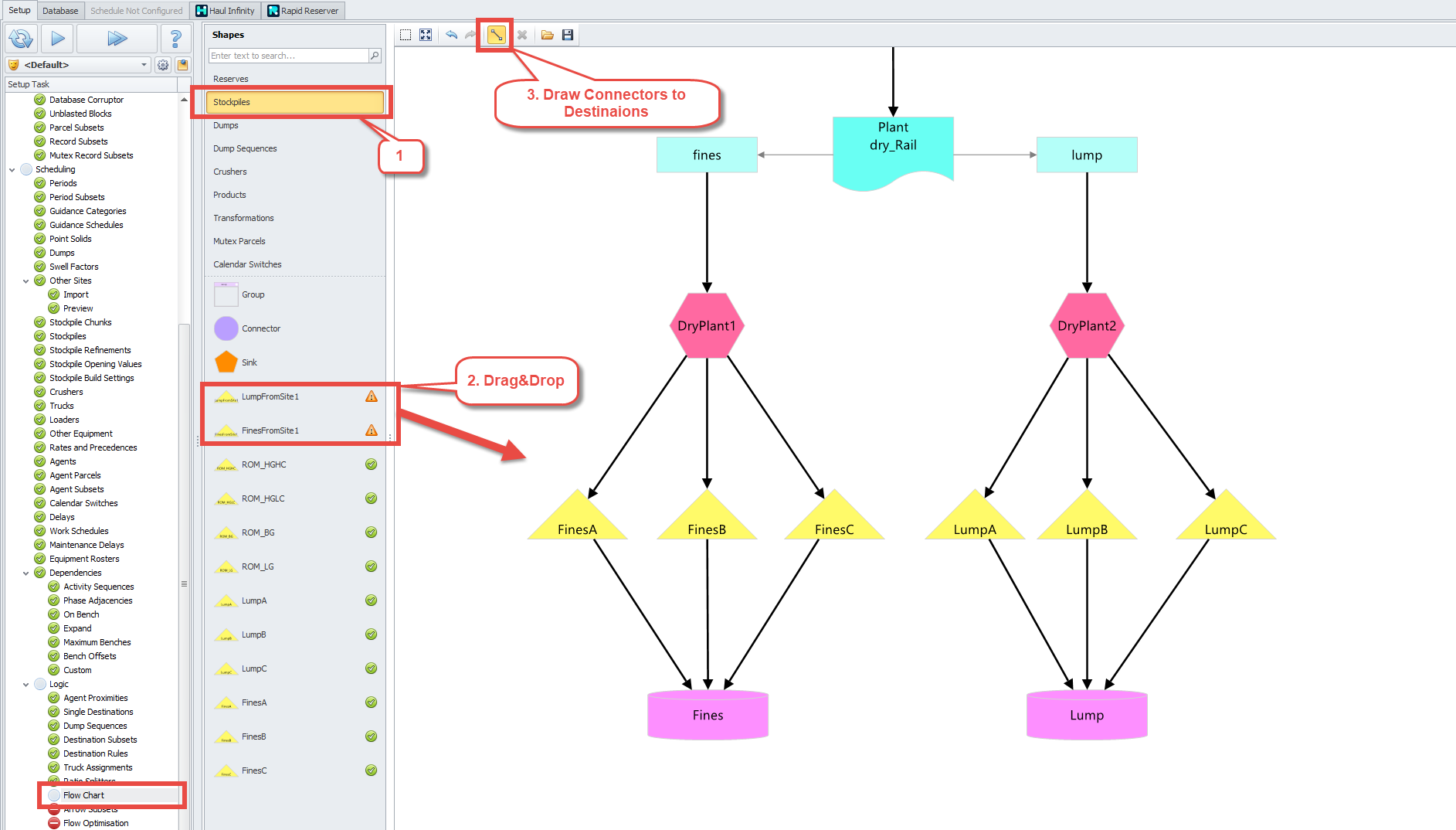Click the zoom-to-fit toolbar icon

click(x=426, y=35)
